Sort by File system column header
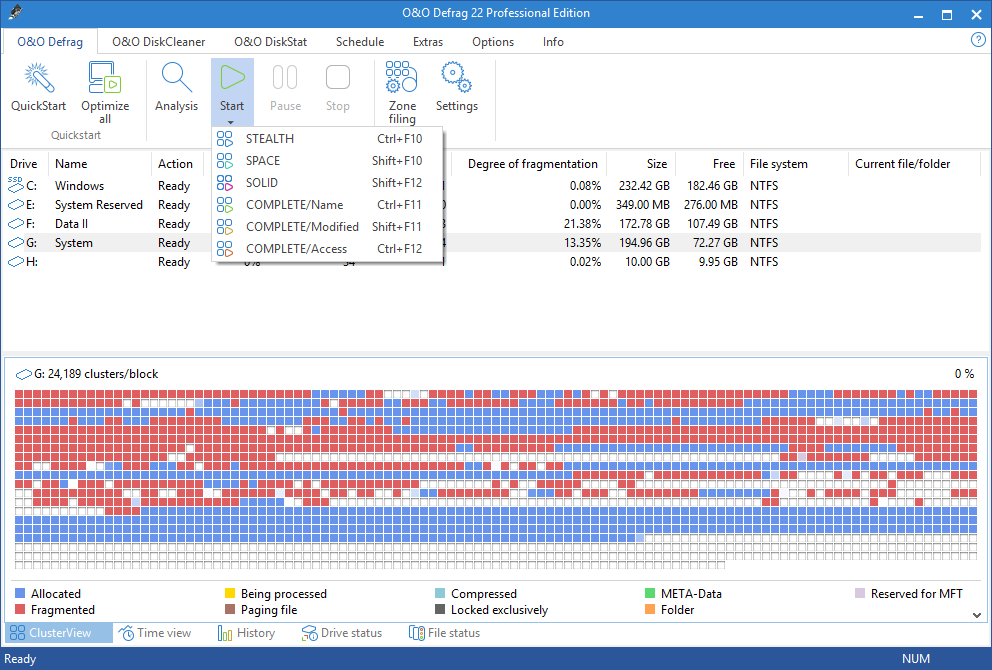 (x=796, y=164)
